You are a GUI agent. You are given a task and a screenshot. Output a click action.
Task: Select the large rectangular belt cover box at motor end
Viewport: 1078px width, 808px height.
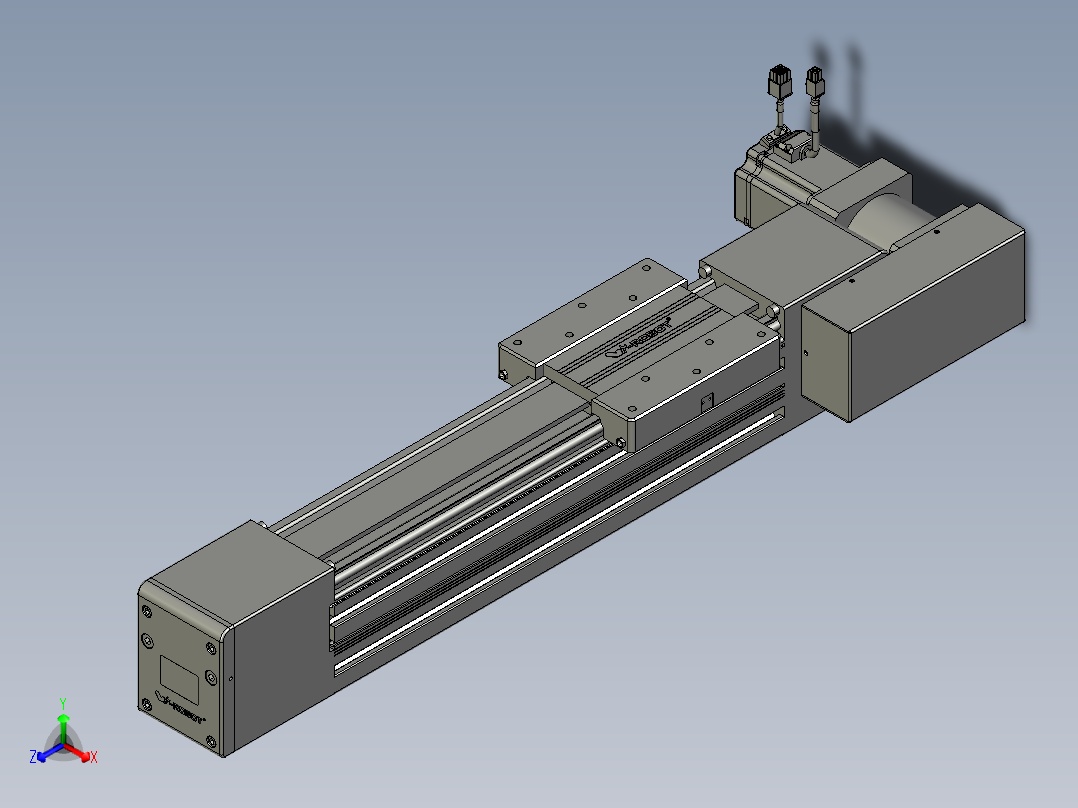(x=913, y=312)
